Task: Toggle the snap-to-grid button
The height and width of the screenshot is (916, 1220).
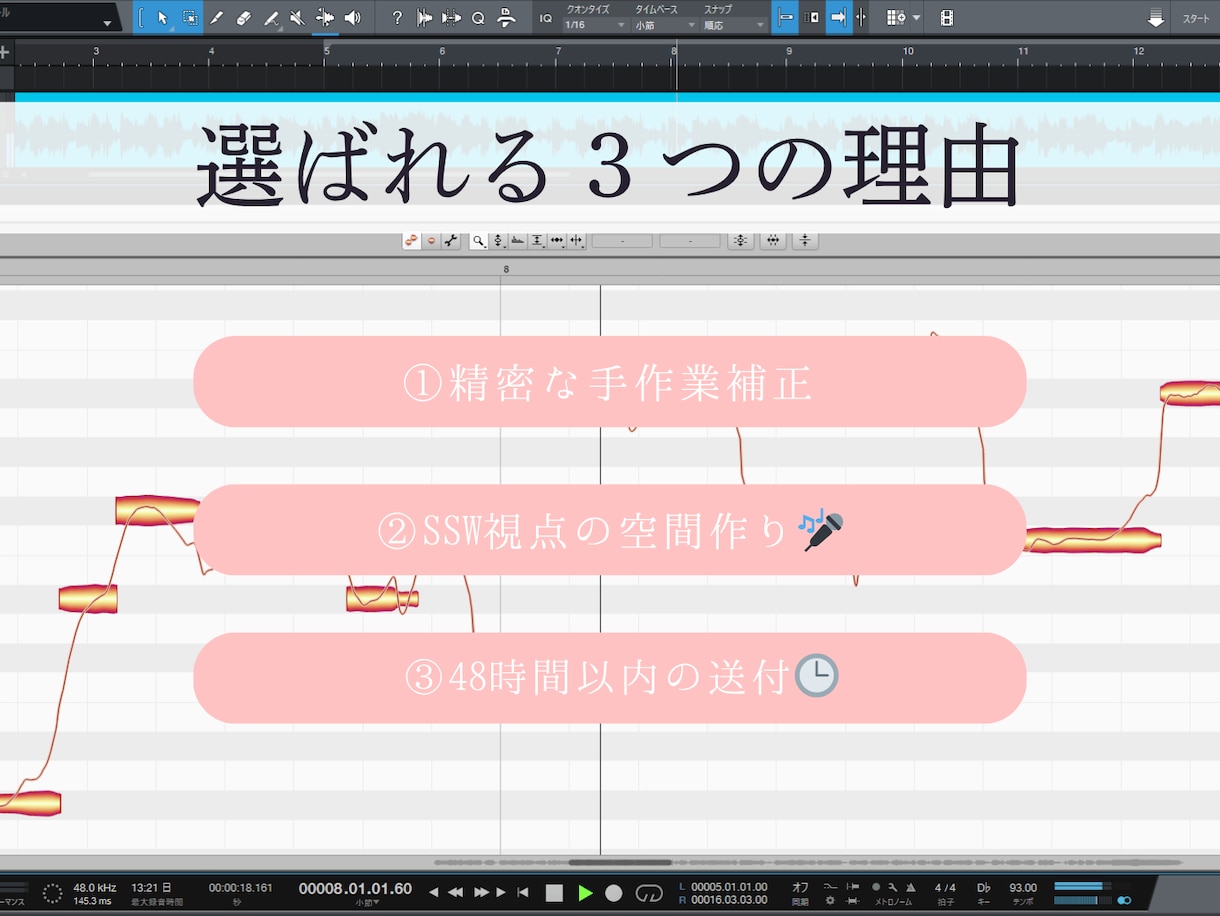Action: click(x=786, y=18)
